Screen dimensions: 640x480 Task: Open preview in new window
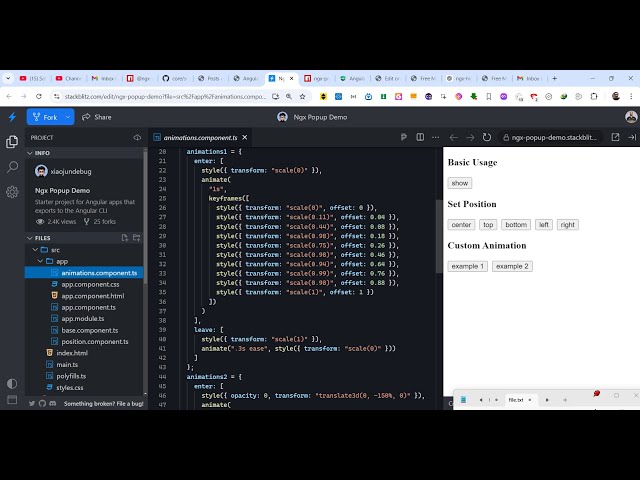click(615, 137)
